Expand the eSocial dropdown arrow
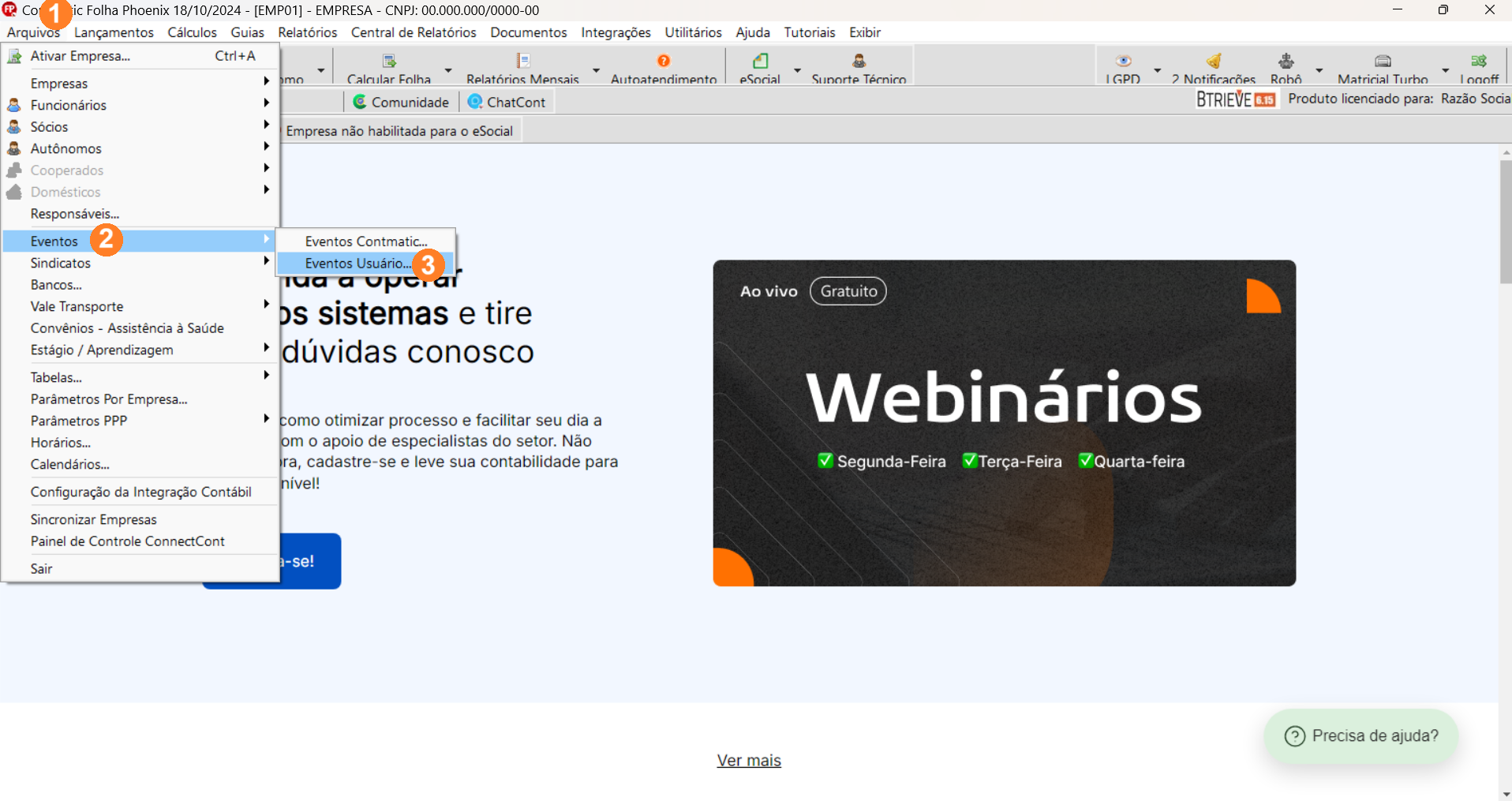 [x=797, y=70]
